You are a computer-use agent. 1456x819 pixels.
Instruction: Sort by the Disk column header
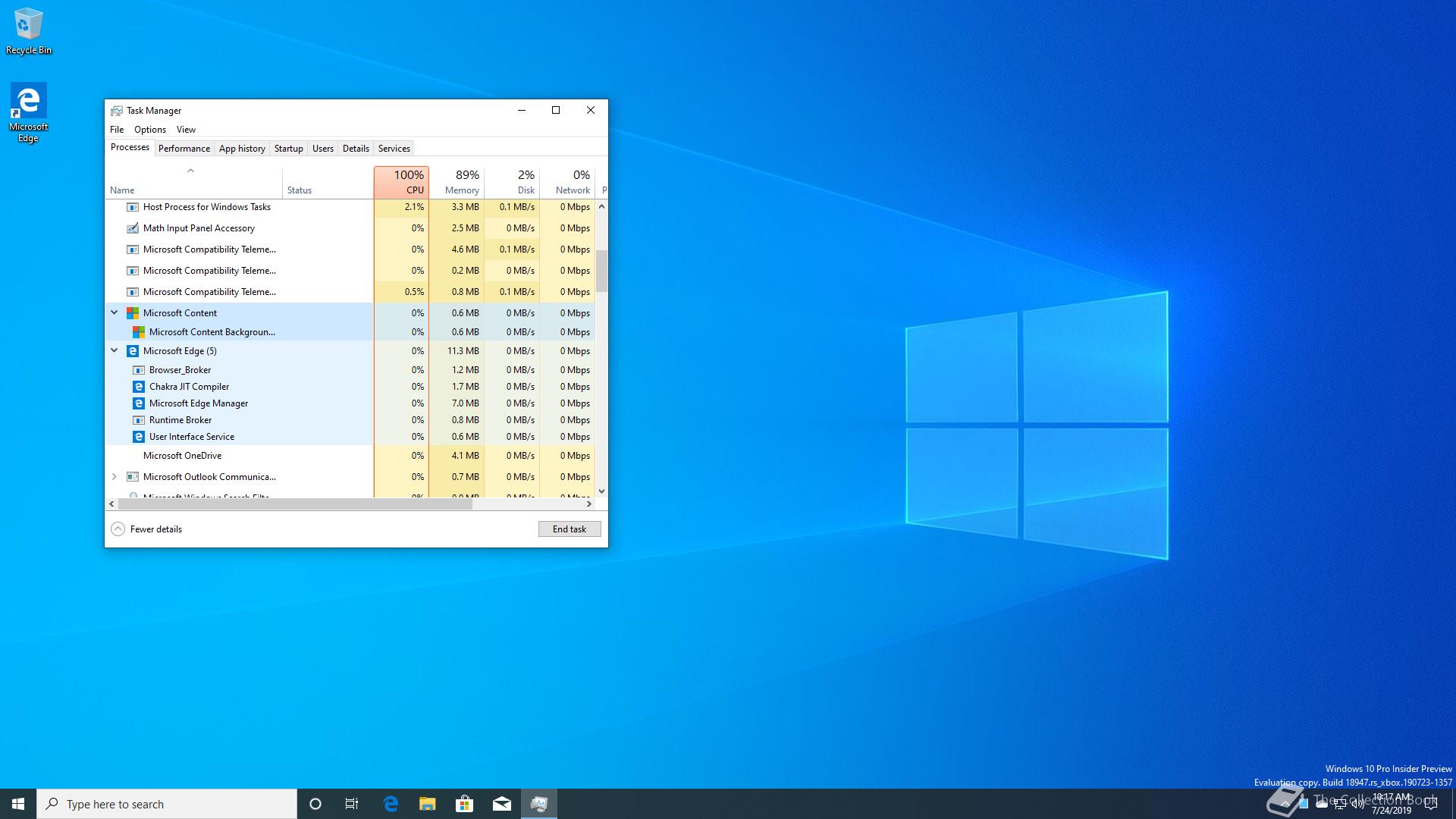[512, 182]
